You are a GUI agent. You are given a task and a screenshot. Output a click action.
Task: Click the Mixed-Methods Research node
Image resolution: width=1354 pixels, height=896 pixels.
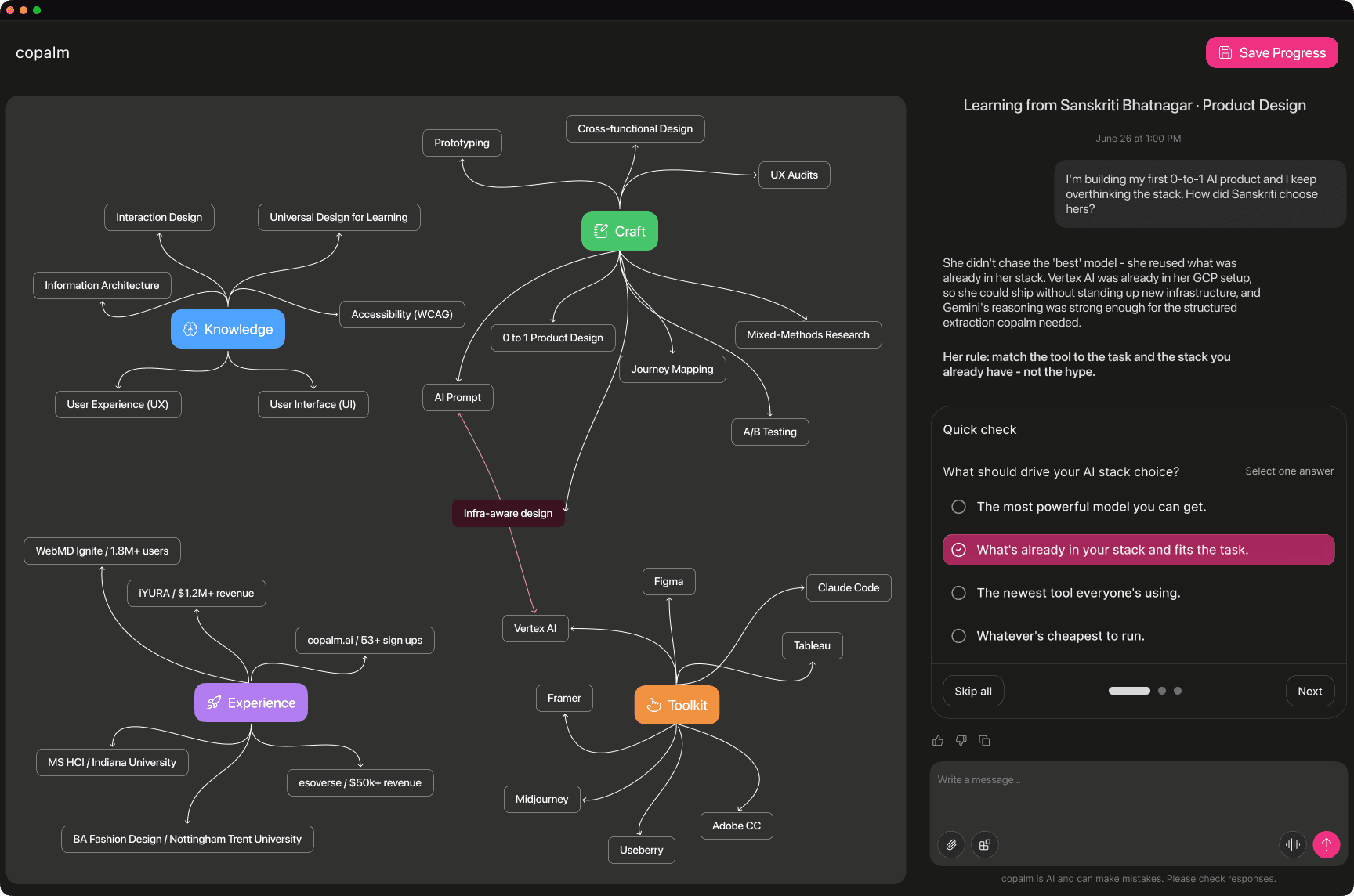coord(808,334)
